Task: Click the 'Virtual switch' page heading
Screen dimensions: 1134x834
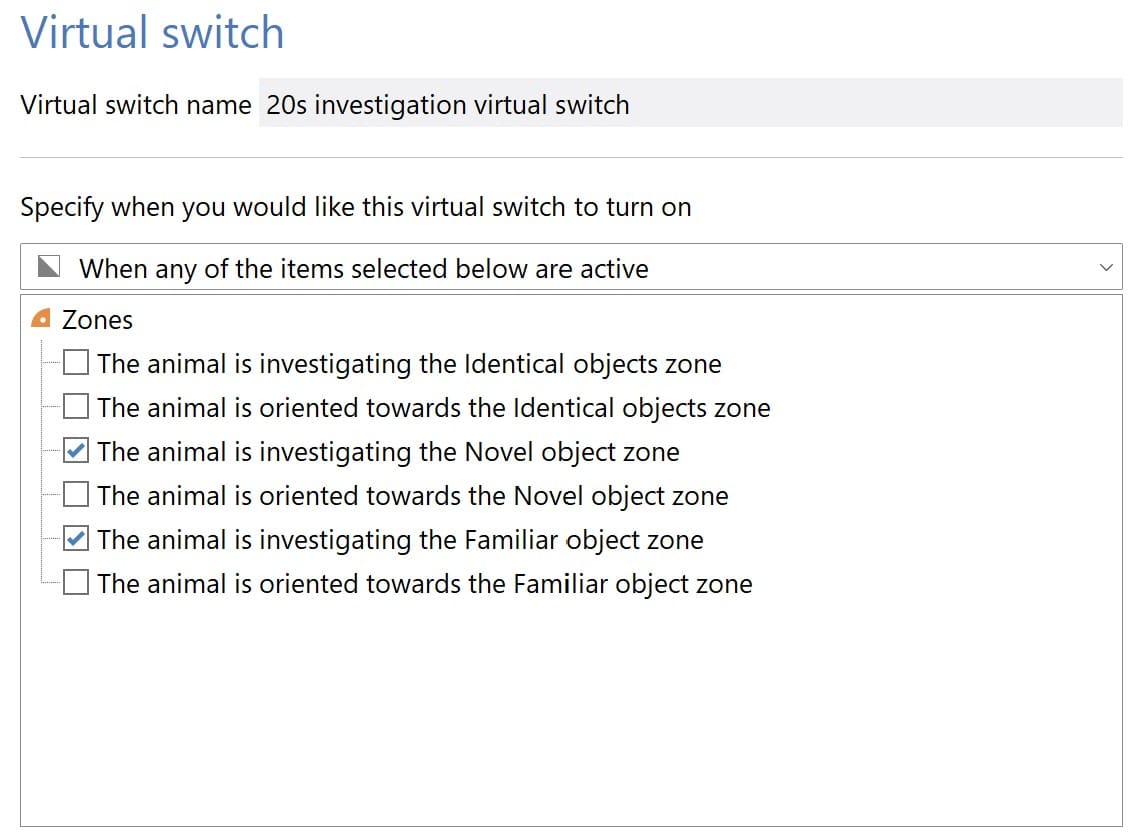Action: (153, 32)
